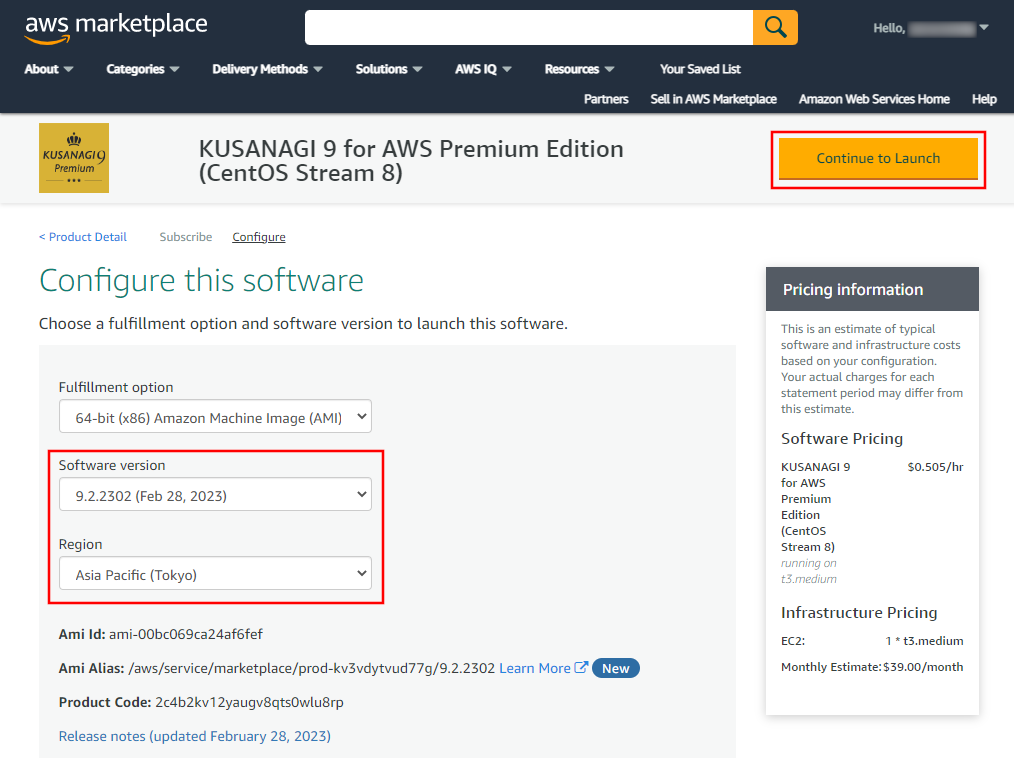
Task: Go back to Product Detail
Action: pos(83,237)
